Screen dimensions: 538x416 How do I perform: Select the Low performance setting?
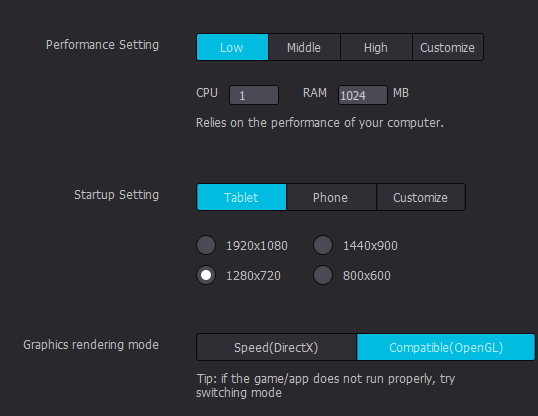pyautogui.click(x=232, y=47)
